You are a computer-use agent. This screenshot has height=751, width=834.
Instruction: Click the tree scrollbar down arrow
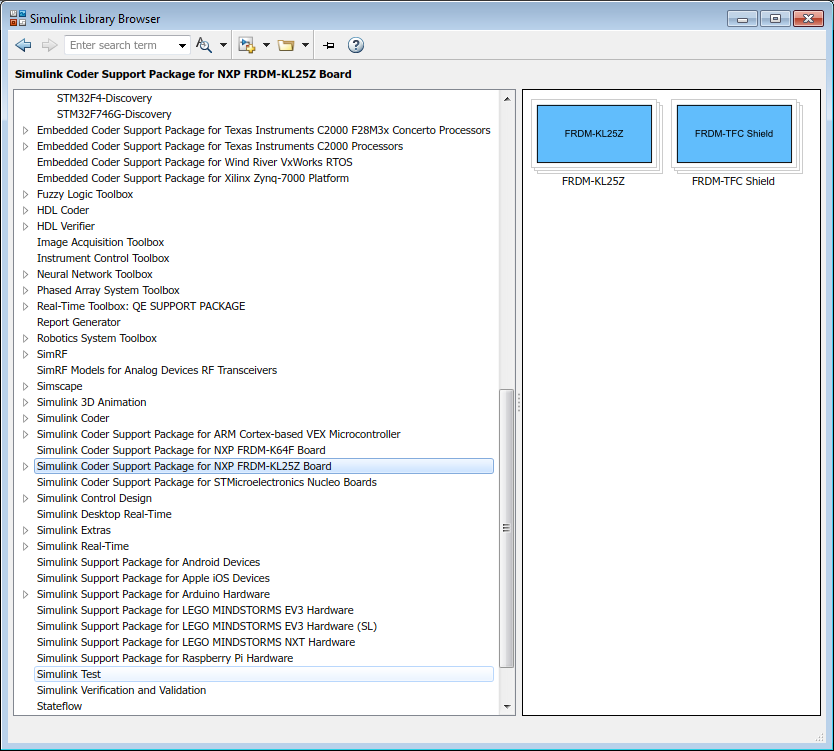click(x=507, y=707)
